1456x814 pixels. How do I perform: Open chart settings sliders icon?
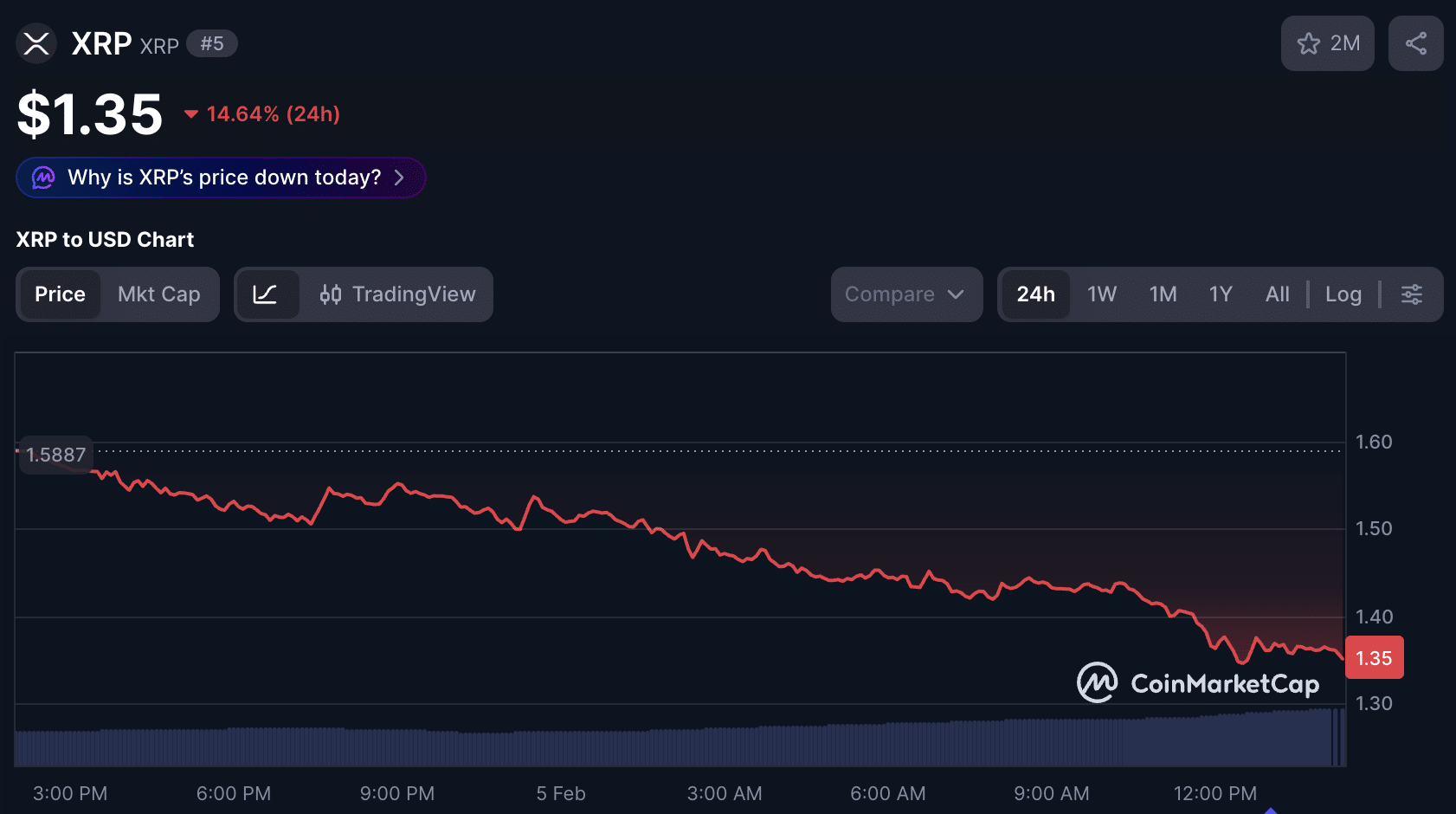[1412, 294]
